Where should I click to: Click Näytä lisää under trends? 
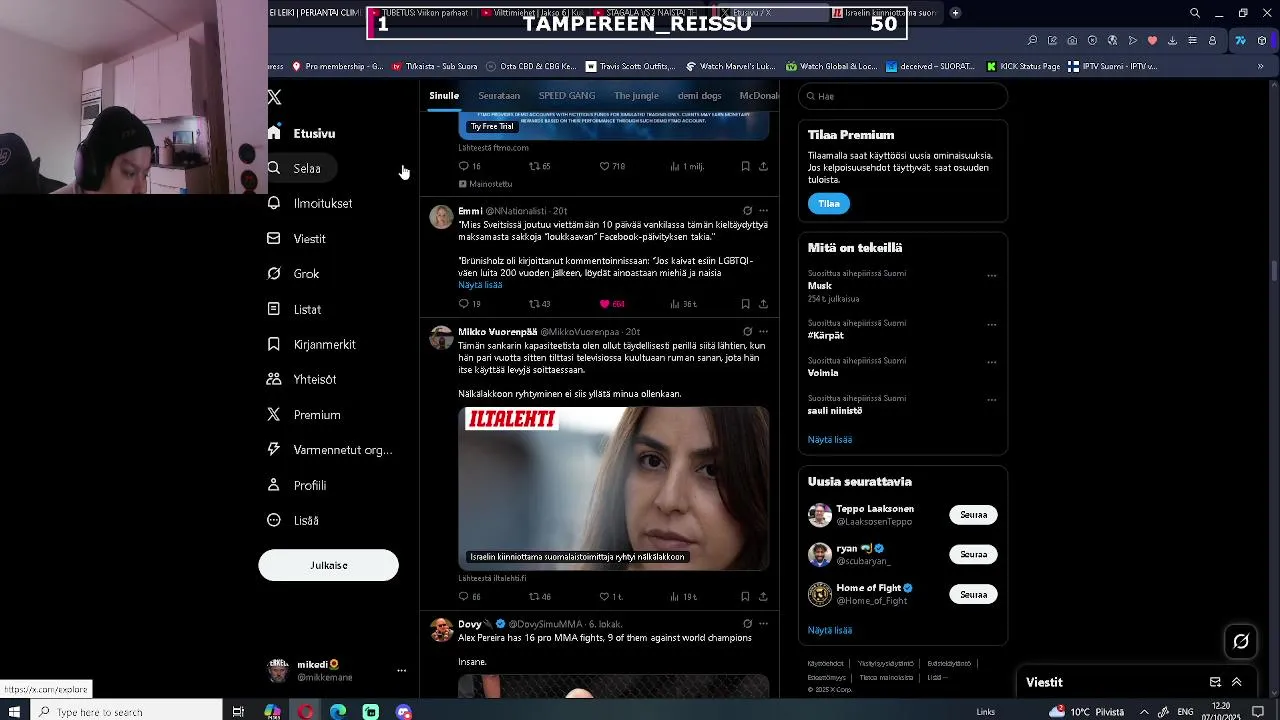point(830,440)
